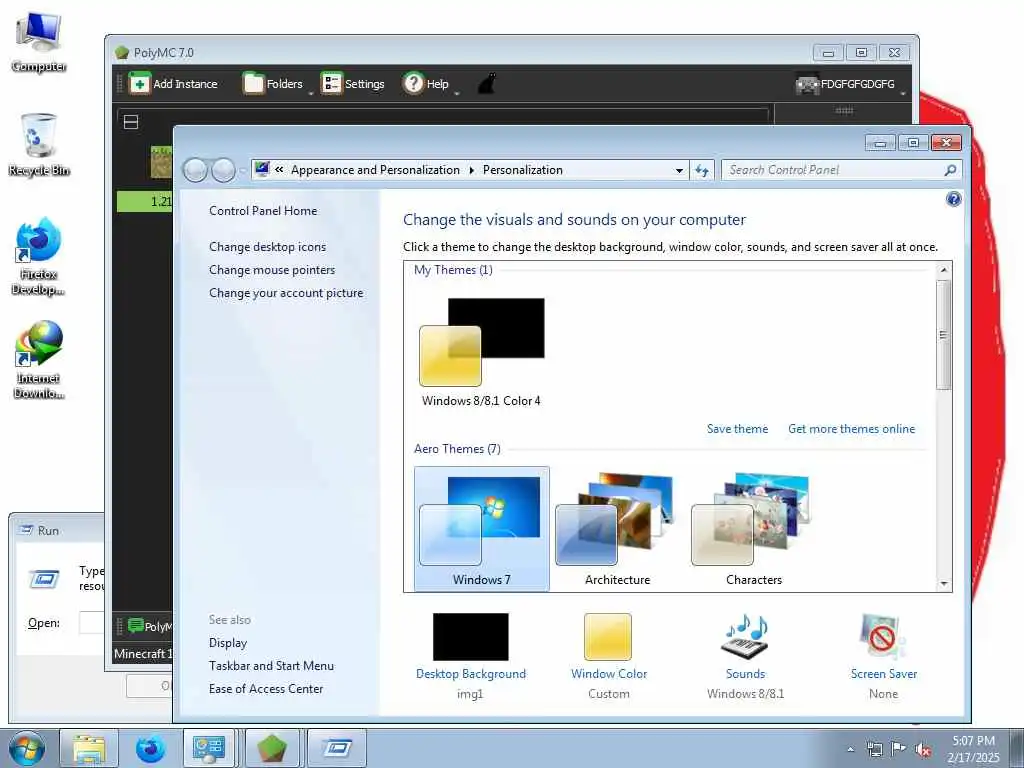Open Window Color yellow swatch
The width and height of the screenshot is (1024, 768).
608,637
